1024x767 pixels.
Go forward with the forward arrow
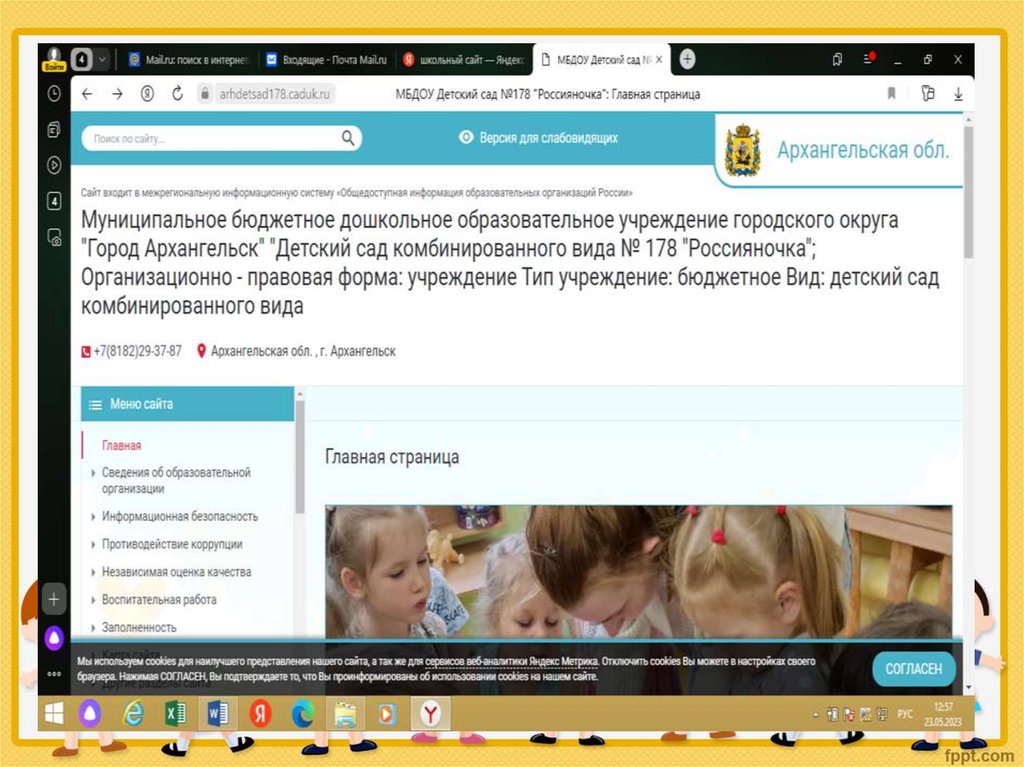point(118,94)
